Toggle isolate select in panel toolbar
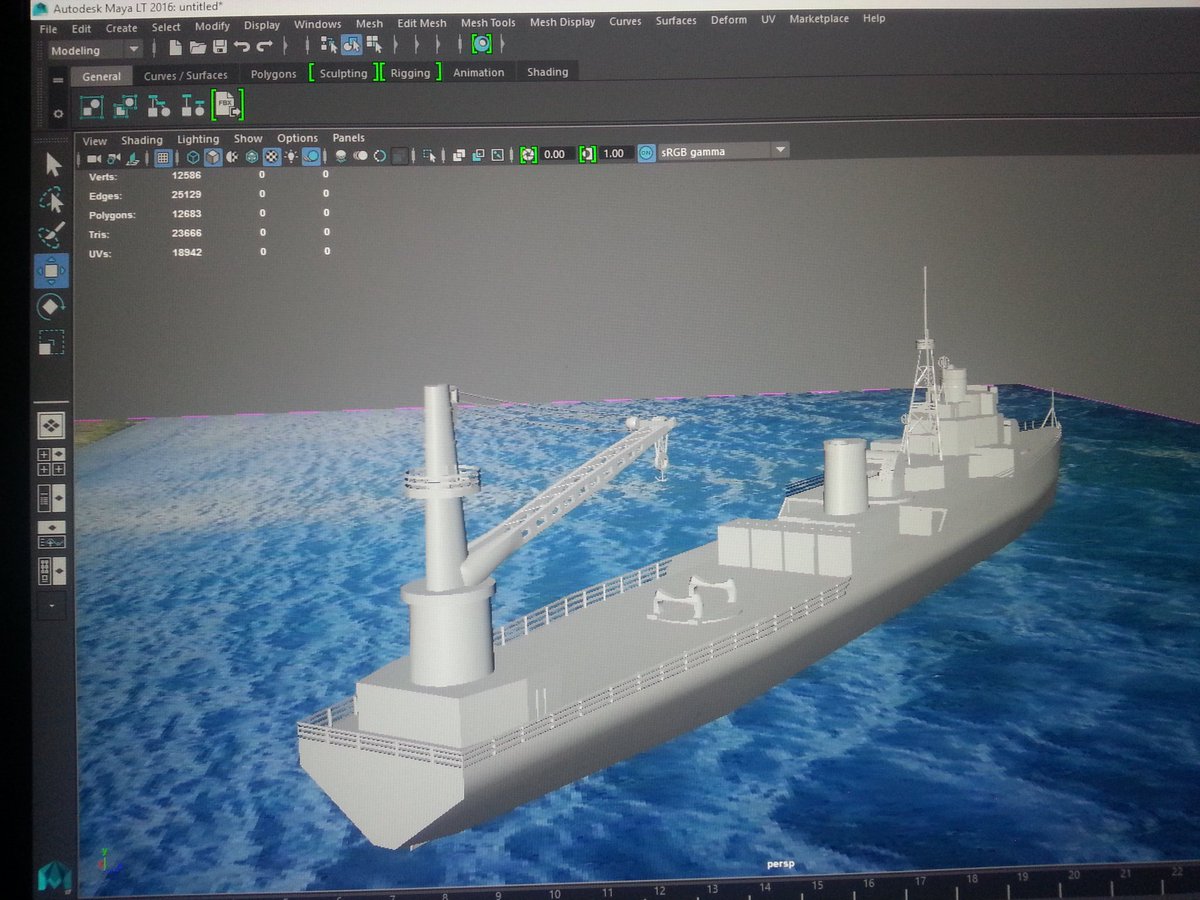Image resolution: width=1200 pixels, height=900 pixels. pyautogui.click(x=429, y=157)
